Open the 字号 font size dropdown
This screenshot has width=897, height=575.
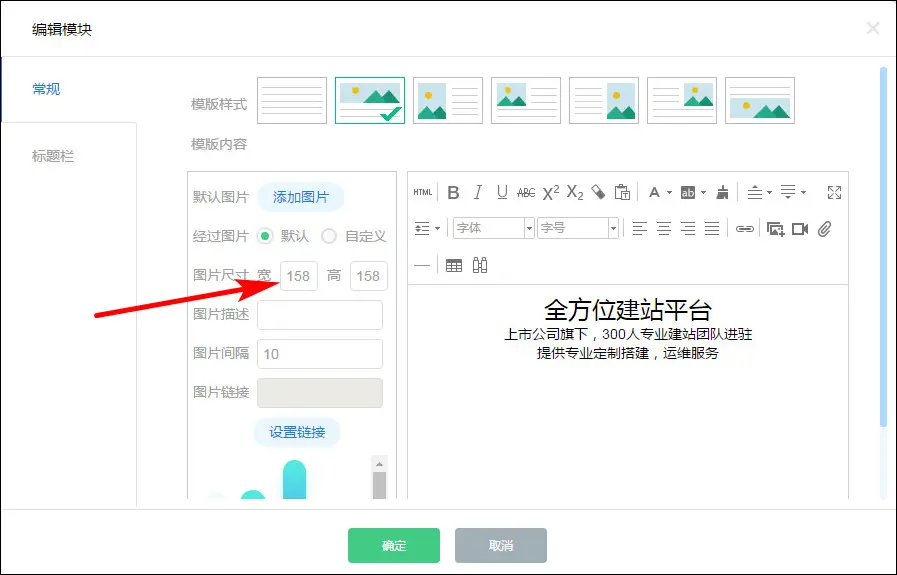pyautogui.click(x=577, y=229)
